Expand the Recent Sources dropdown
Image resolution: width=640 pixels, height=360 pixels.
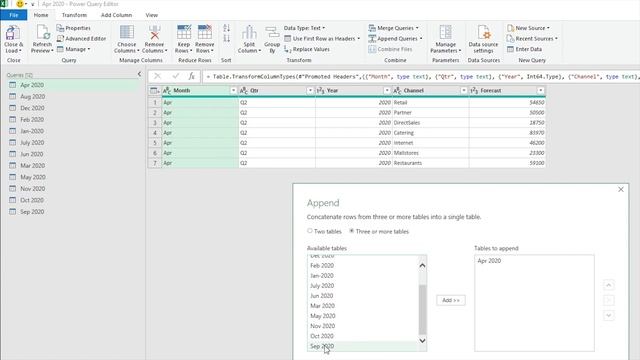click(556, 38)
